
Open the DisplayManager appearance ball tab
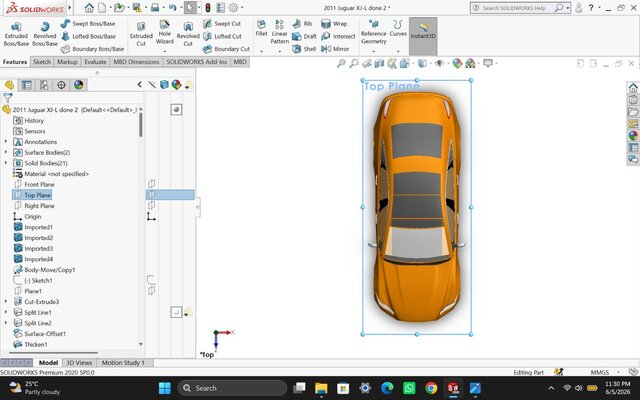tap(78, 85)
